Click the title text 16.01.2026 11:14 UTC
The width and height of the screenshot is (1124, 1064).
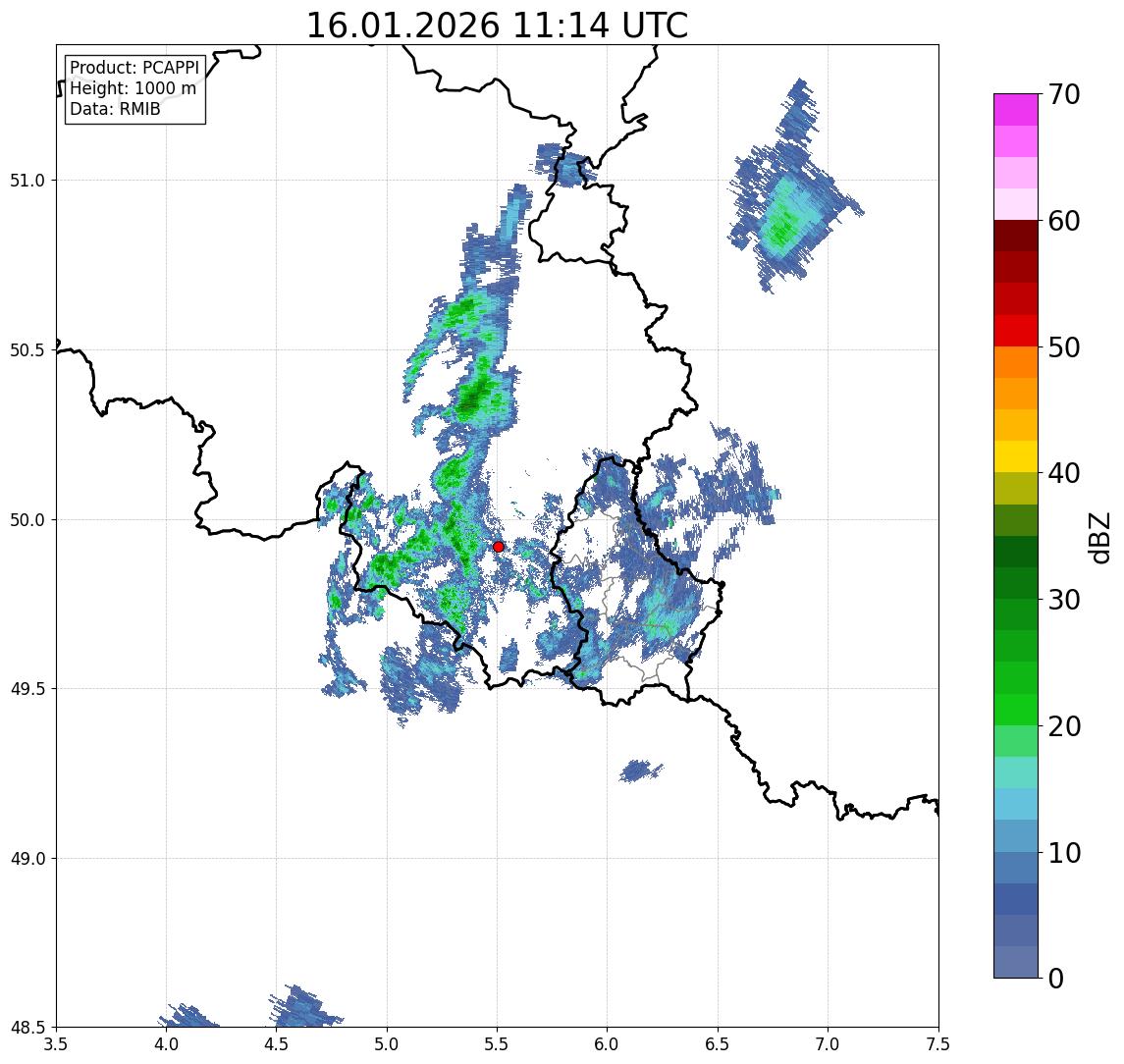pyautogui.click(x=497, y=26)
